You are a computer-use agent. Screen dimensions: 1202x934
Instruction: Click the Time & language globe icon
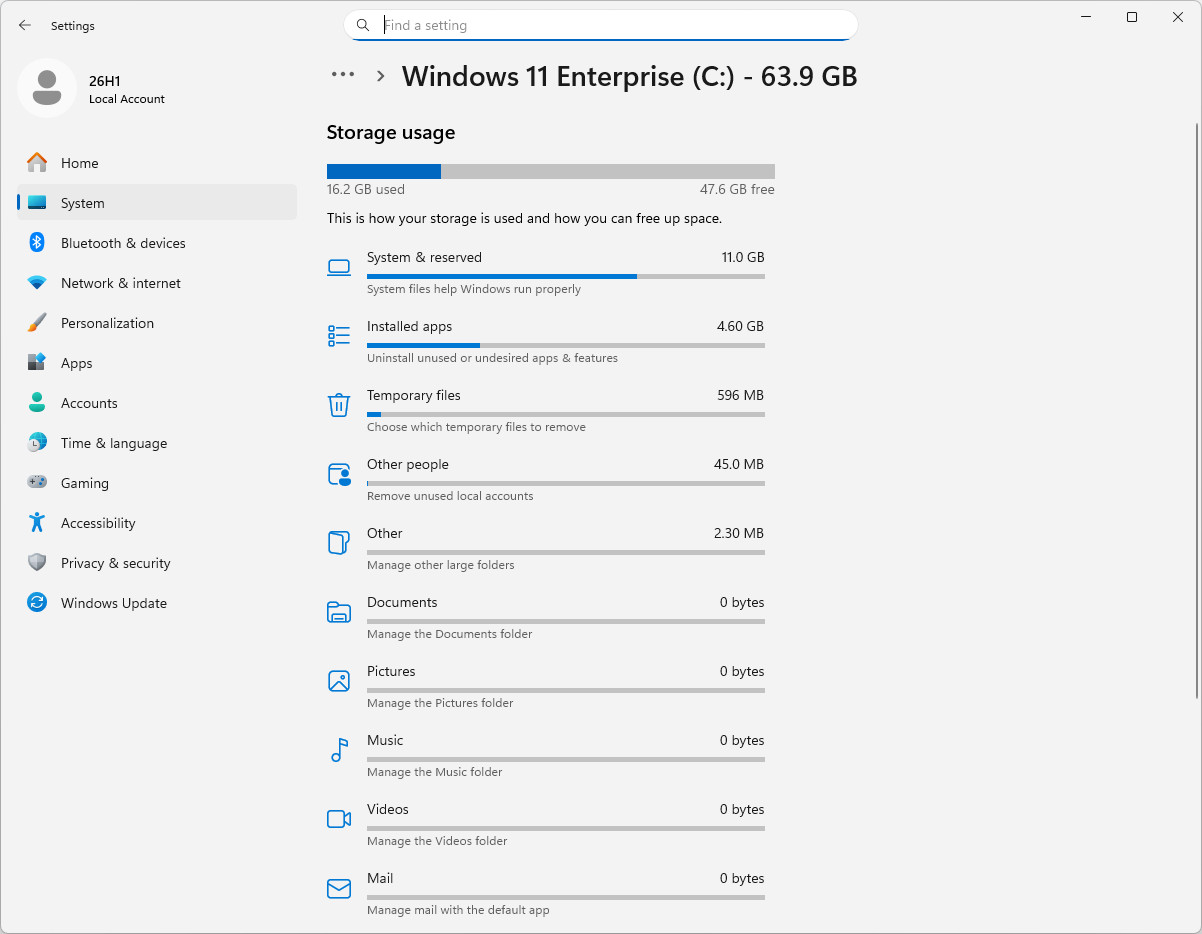click(x=37, y=443)
